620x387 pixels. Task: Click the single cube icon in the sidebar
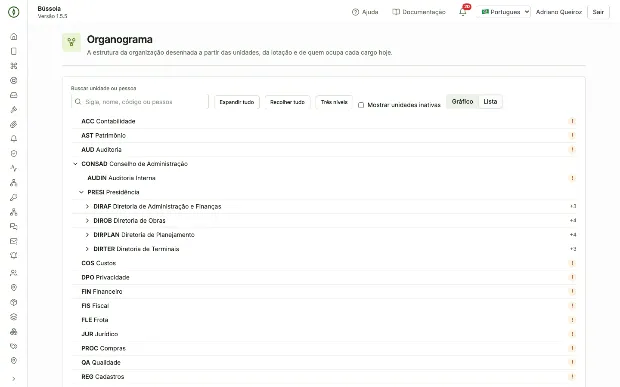click(x=13, y=302)
